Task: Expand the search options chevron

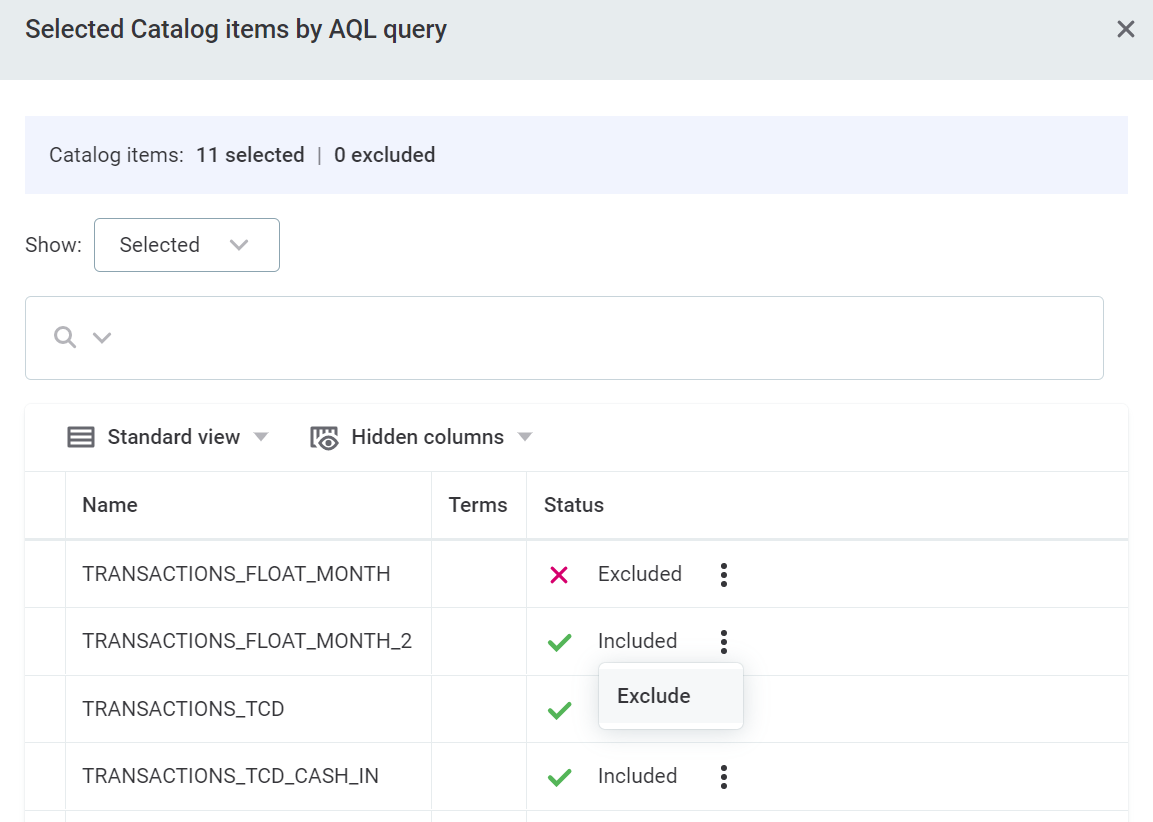Action: (x=101, y=338)
